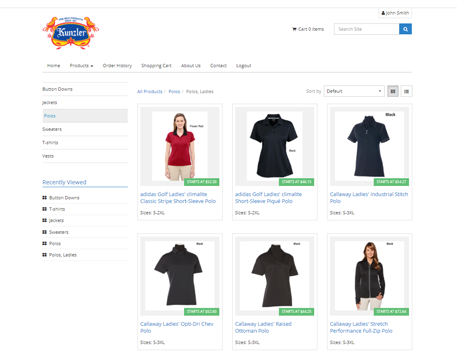457x360 pixels.
Task: Click the Kunzler logo
Action: pyautogui.click(x=71, y=33)
